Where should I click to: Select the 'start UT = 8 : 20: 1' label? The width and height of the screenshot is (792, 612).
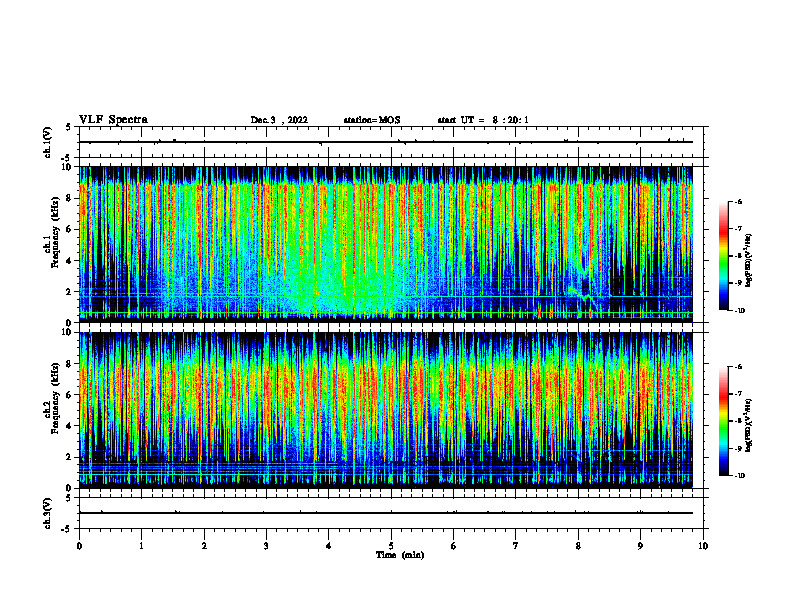483,120
